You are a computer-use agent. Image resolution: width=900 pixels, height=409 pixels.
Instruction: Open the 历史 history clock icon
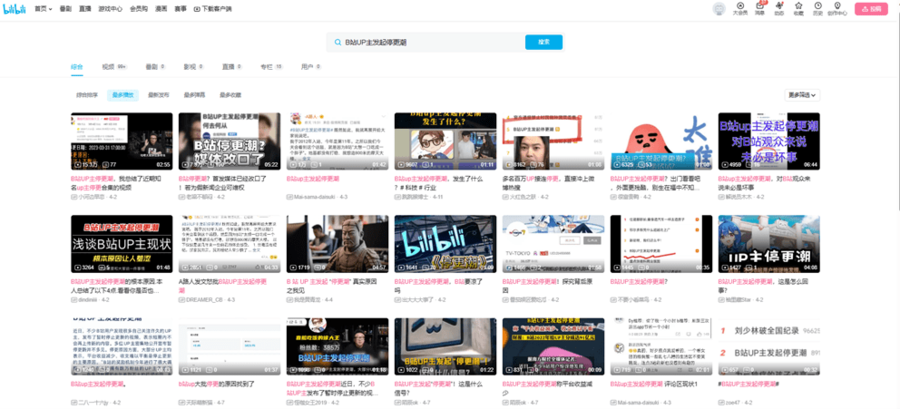tap(817, 8)
